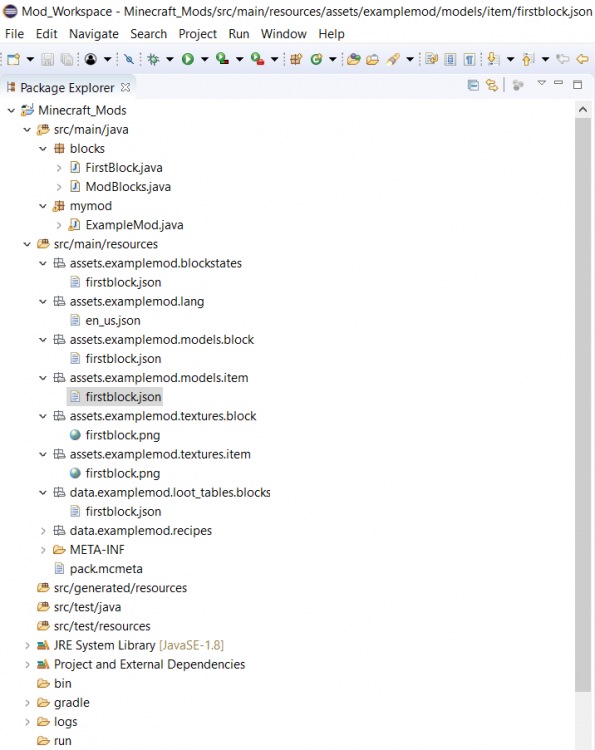Collapse the src/main/java source folder
This screenshot has height=750, width=595.
[x=27, y=130]
